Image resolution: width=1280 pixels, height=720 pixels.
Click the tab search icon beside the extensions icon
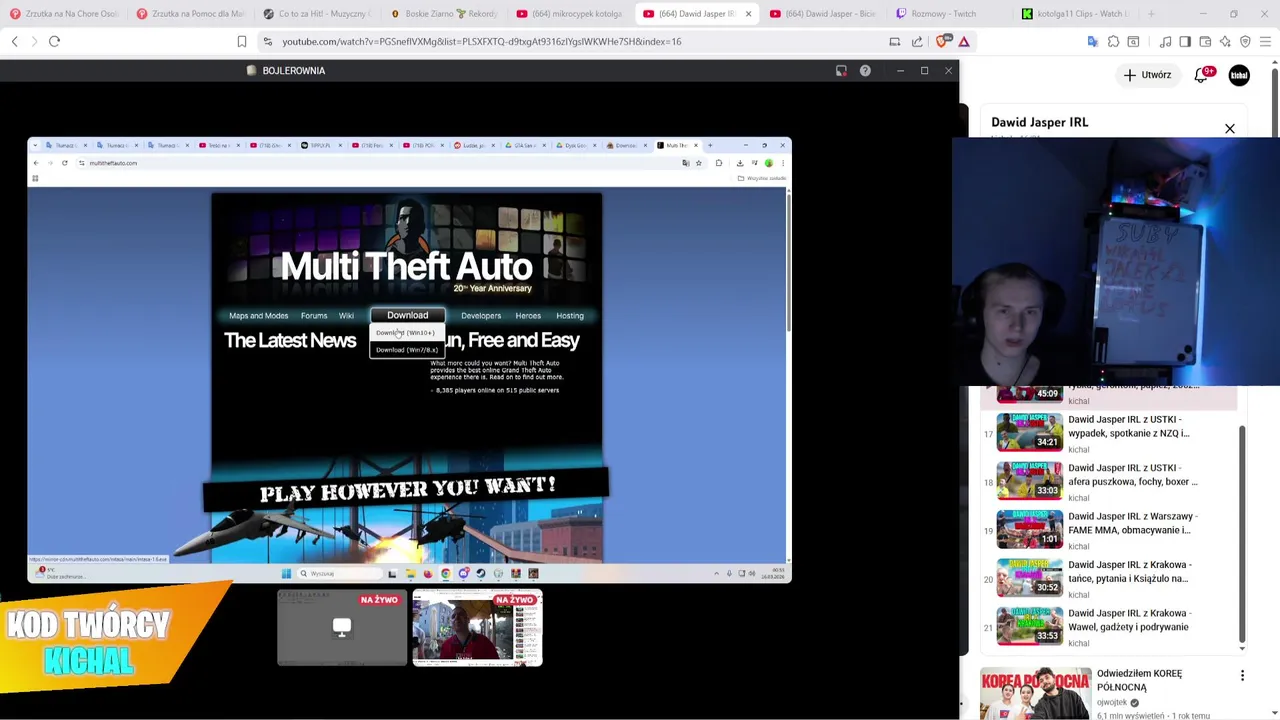point(1133,41)
